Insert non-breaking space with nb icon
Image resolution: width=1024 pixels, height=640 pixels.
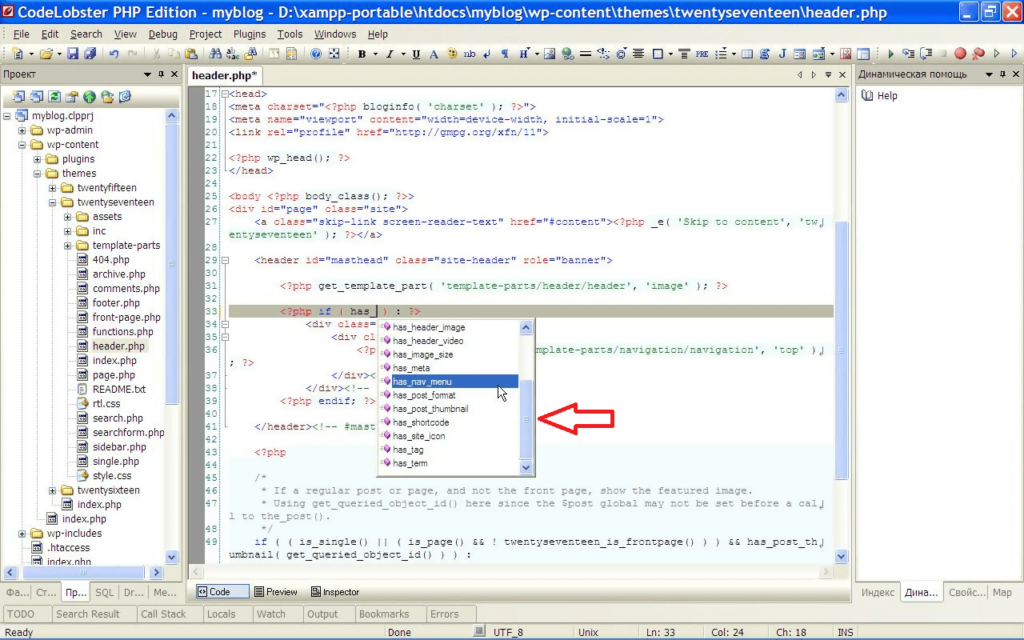click(470, 54)
